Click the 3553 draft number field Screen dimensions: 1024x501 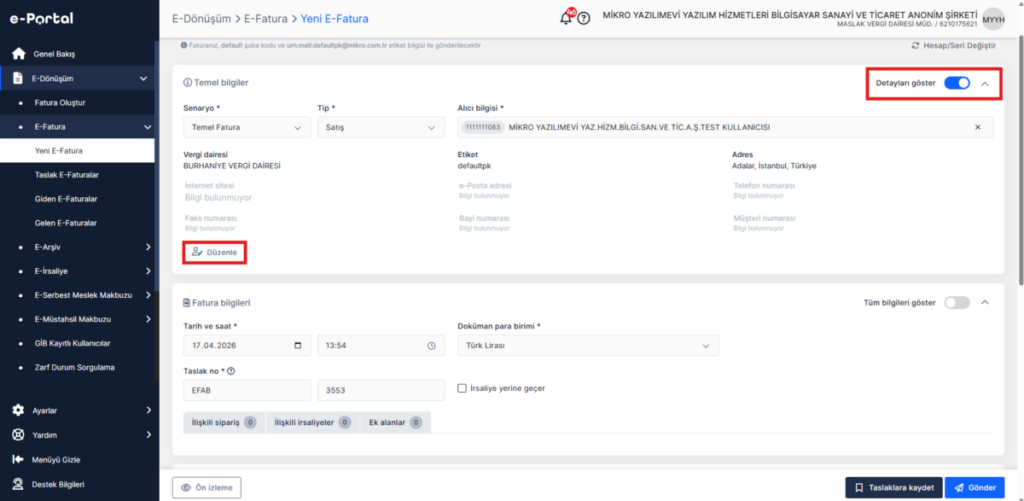point(381,391)
